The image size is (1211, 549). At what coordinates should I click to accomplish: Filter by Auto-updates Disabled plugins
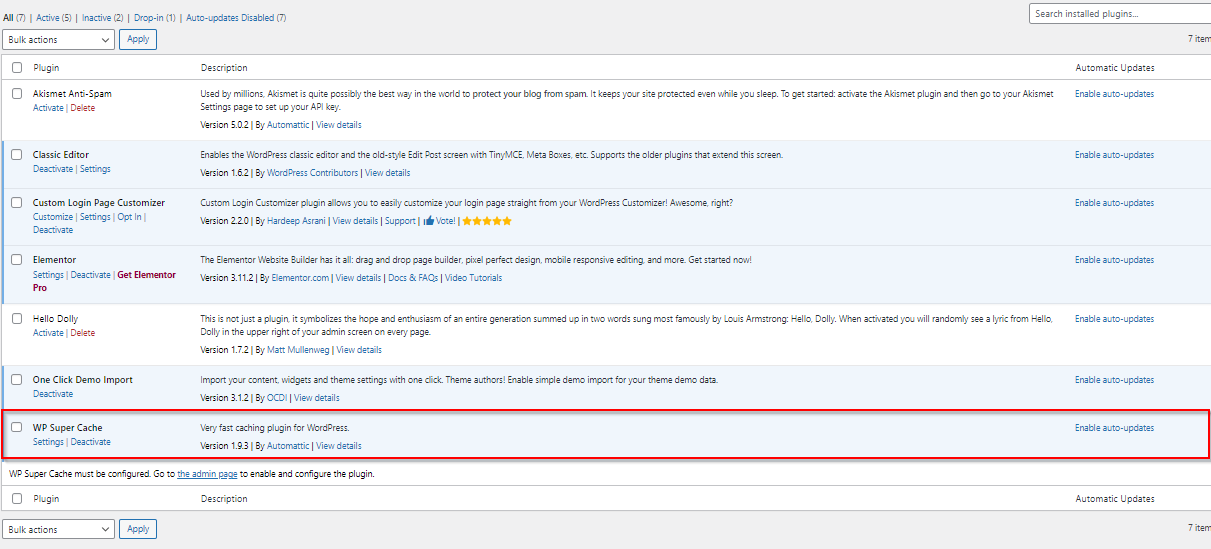(230, 18)
